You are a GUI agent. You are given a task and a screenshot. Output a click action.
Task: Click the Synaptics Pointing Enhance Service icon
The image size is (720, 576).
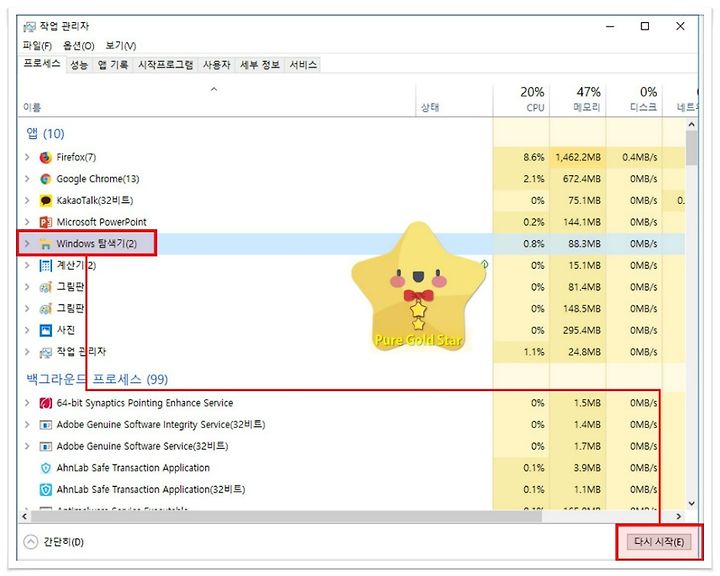pos(45,403)
